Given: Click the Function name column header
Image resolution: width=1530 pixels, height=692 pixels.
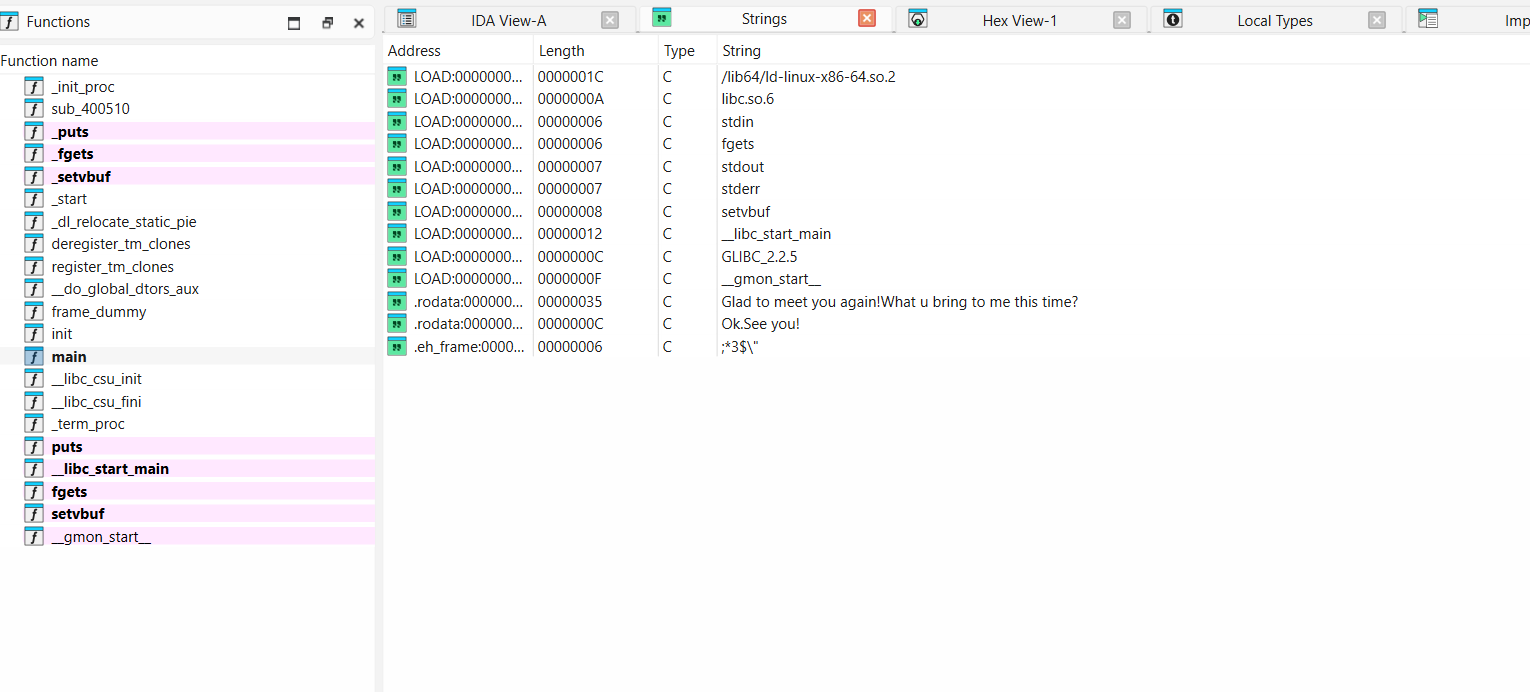Looking at the screenshot, I should pyautogui.click(x=49, y=61).
